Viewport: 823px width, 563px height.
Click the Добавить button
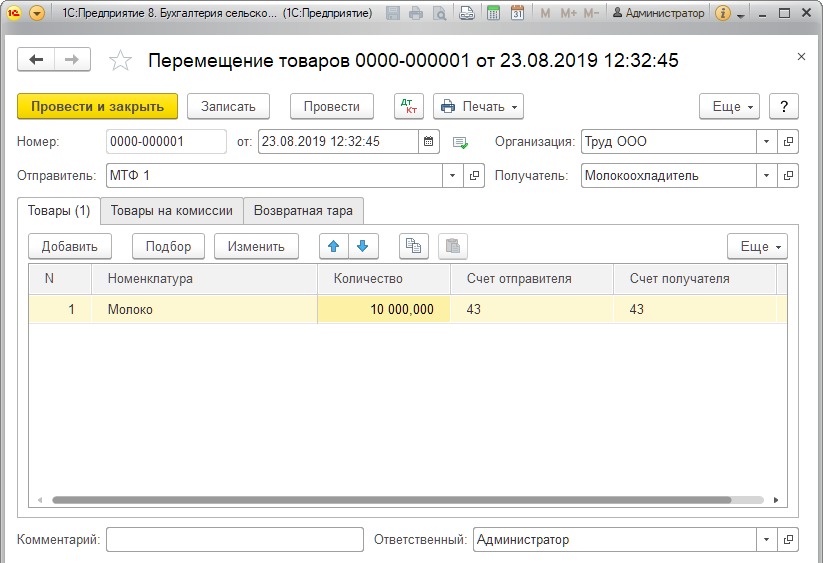[x=70, y=247]
